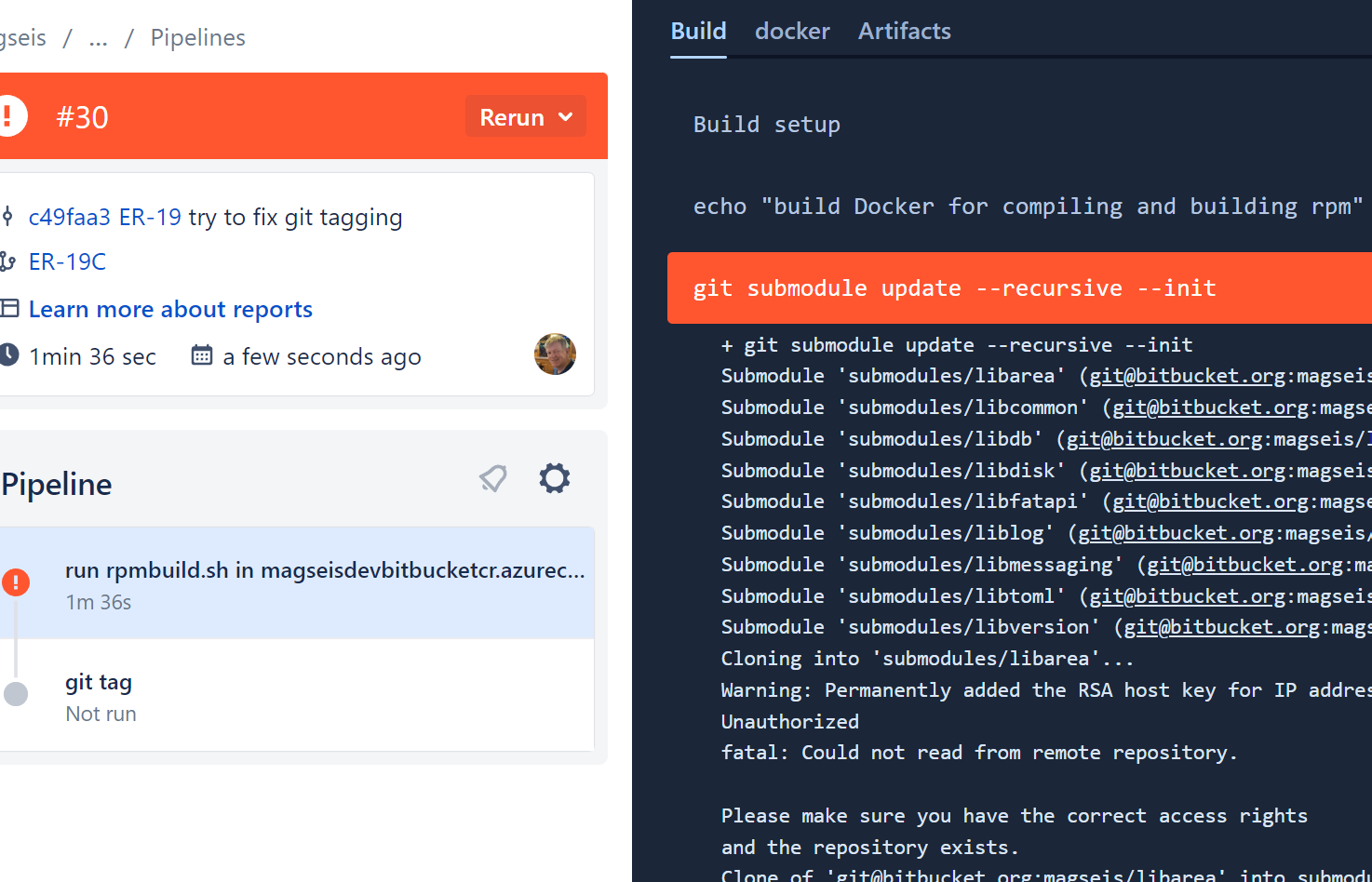Viewport: 1372px width, 882px height.
Task: Click the user avatar photo
Action: click(x=555, y=354)
